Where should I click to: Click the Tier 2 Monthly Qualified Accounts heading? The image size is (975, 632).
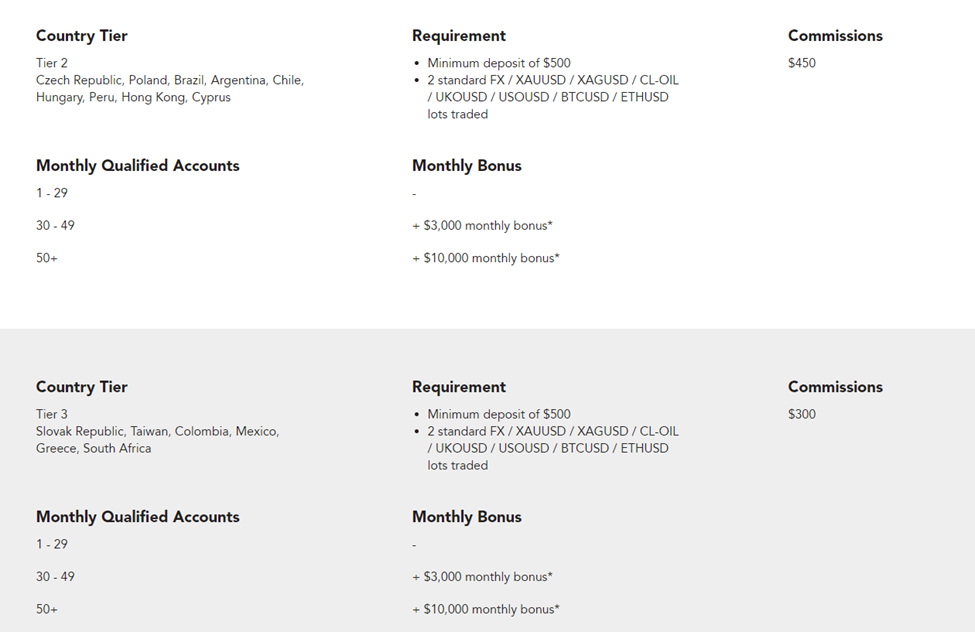[138, 166]
